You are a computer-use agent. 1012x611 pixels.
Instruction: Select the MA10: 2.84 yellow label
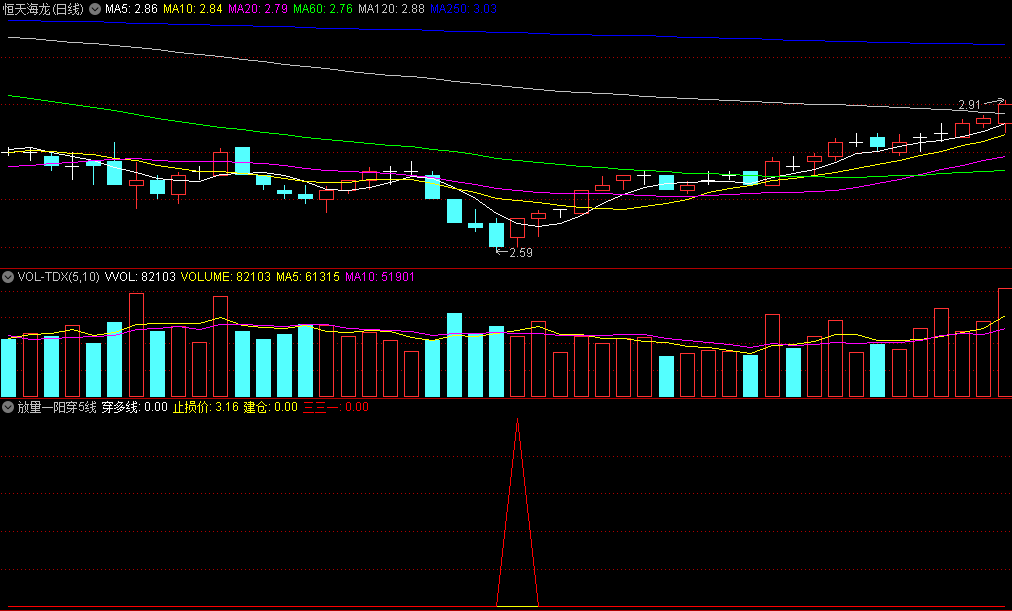click(192, 9)
